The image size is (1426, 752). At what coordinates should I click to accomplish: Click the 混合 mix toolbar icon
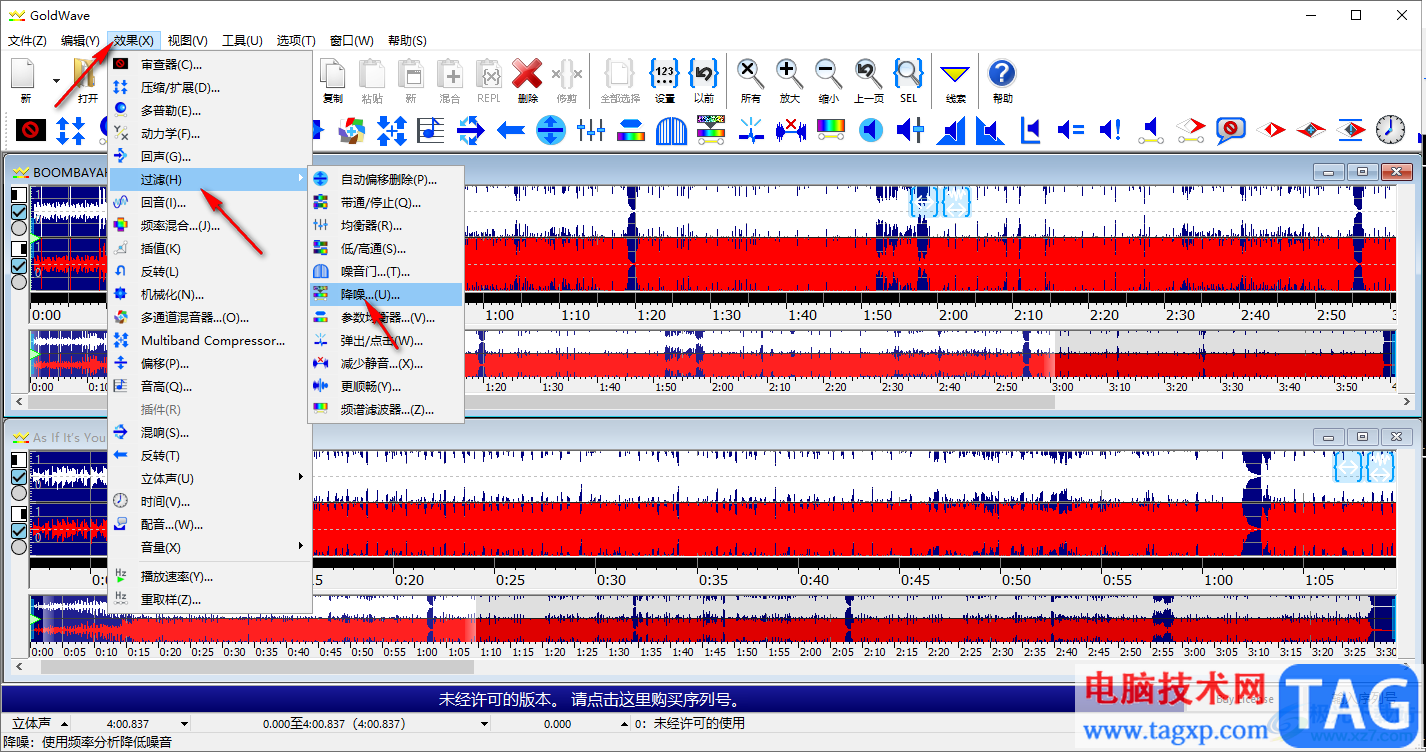tap(450, 80)
